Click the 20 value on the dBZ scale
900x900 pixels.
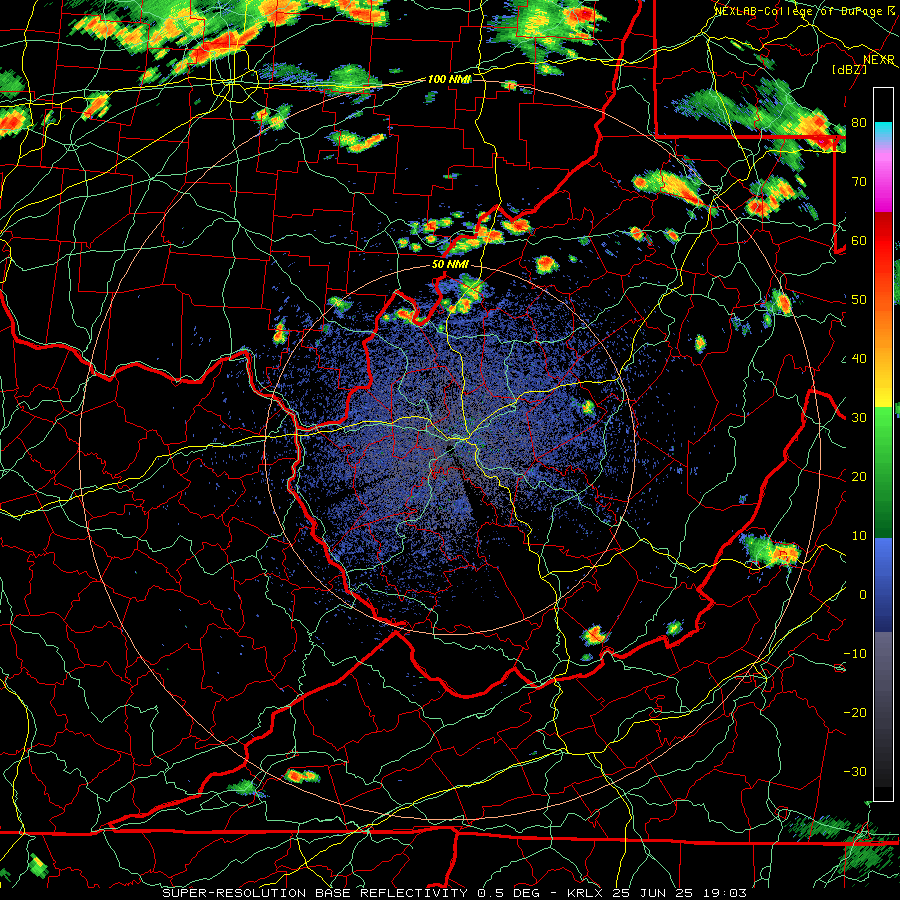coord(859,476)
